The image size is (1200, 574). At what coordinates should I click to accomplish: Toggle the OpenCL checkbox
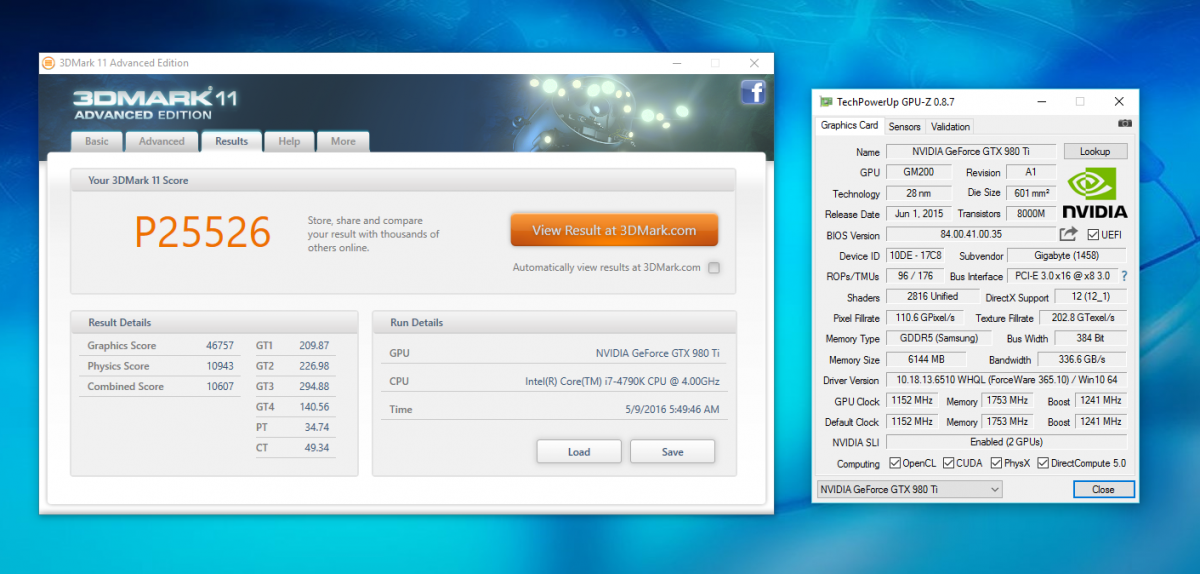(894, 464)
